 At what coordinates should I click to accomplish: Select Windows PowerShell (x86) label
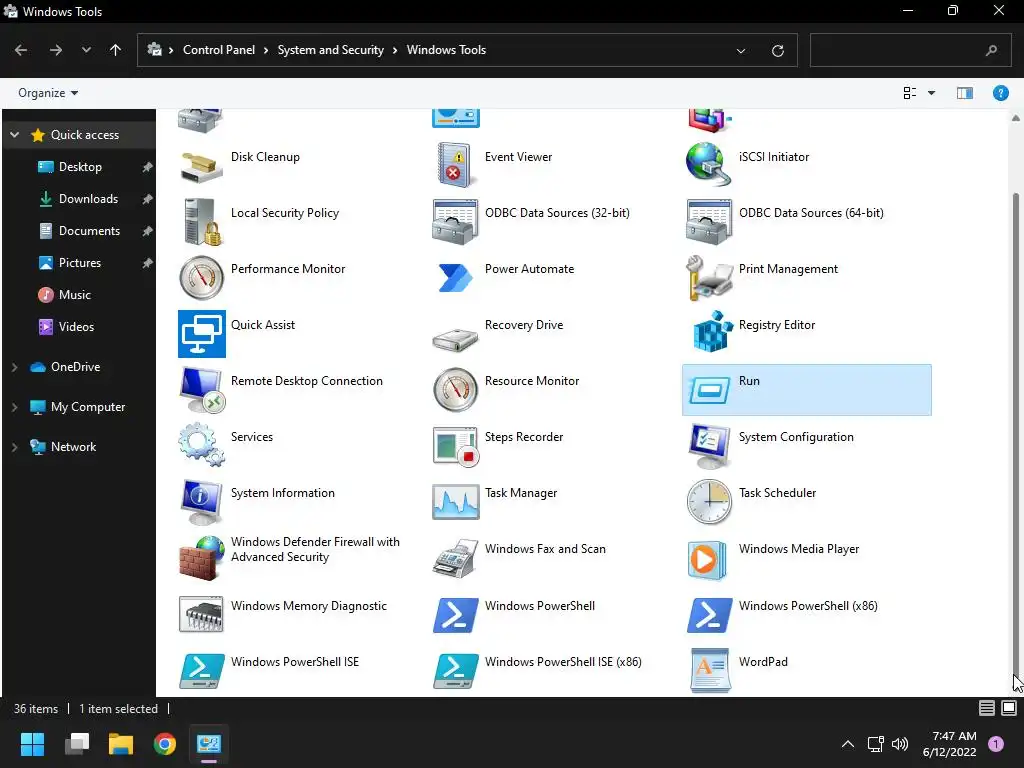point(808,606)
